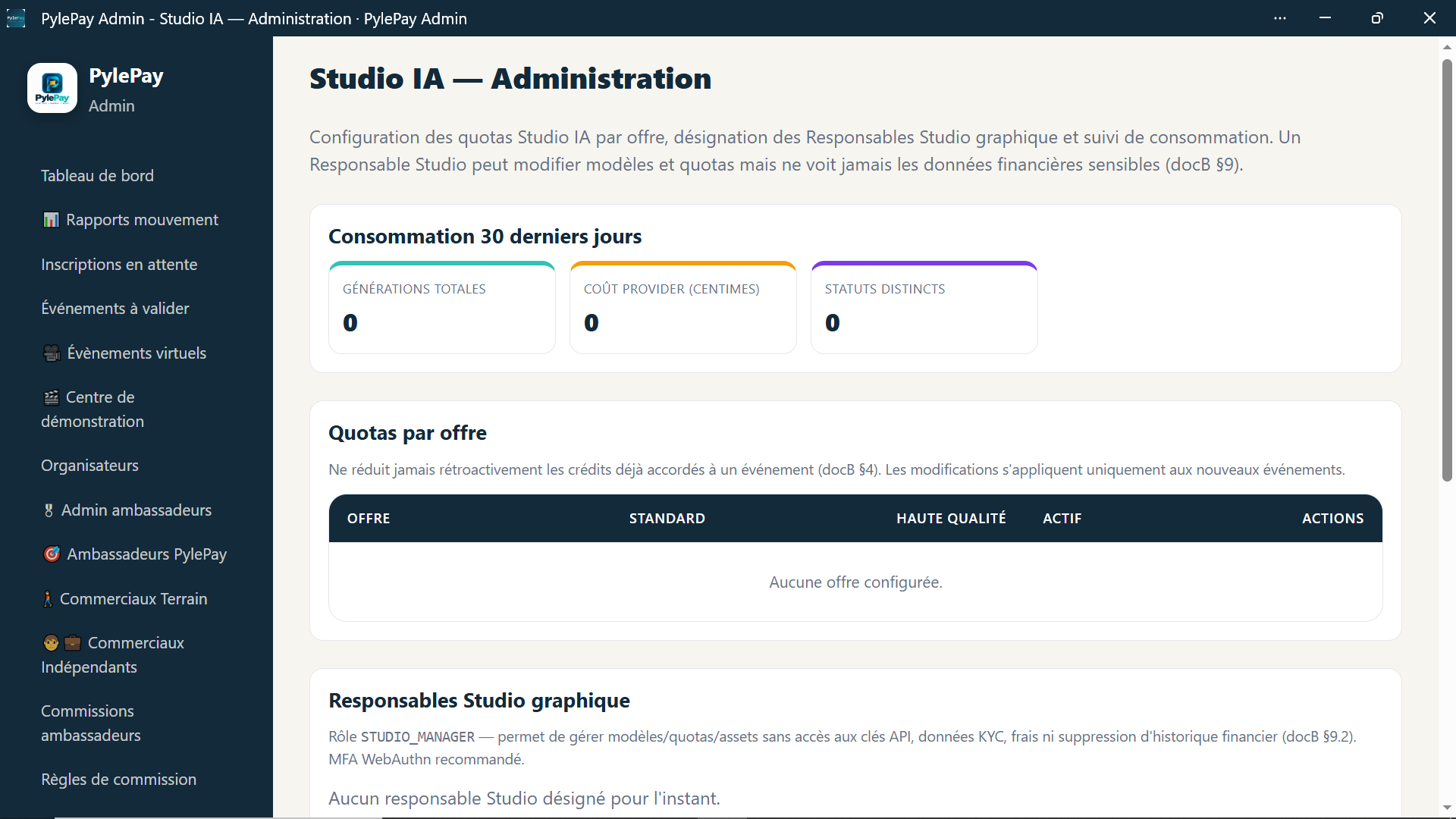Click the 'Consommation 30 derniers jours' heading
The width and height of the screenshot is (1456, 819).
point(485,237)
